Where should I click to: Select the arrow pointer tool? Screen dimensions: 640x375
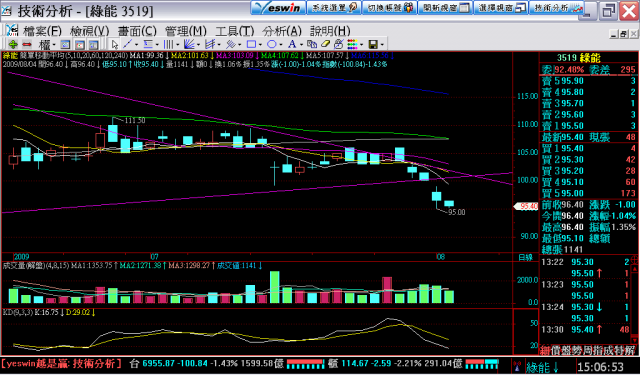coord(114,44)
